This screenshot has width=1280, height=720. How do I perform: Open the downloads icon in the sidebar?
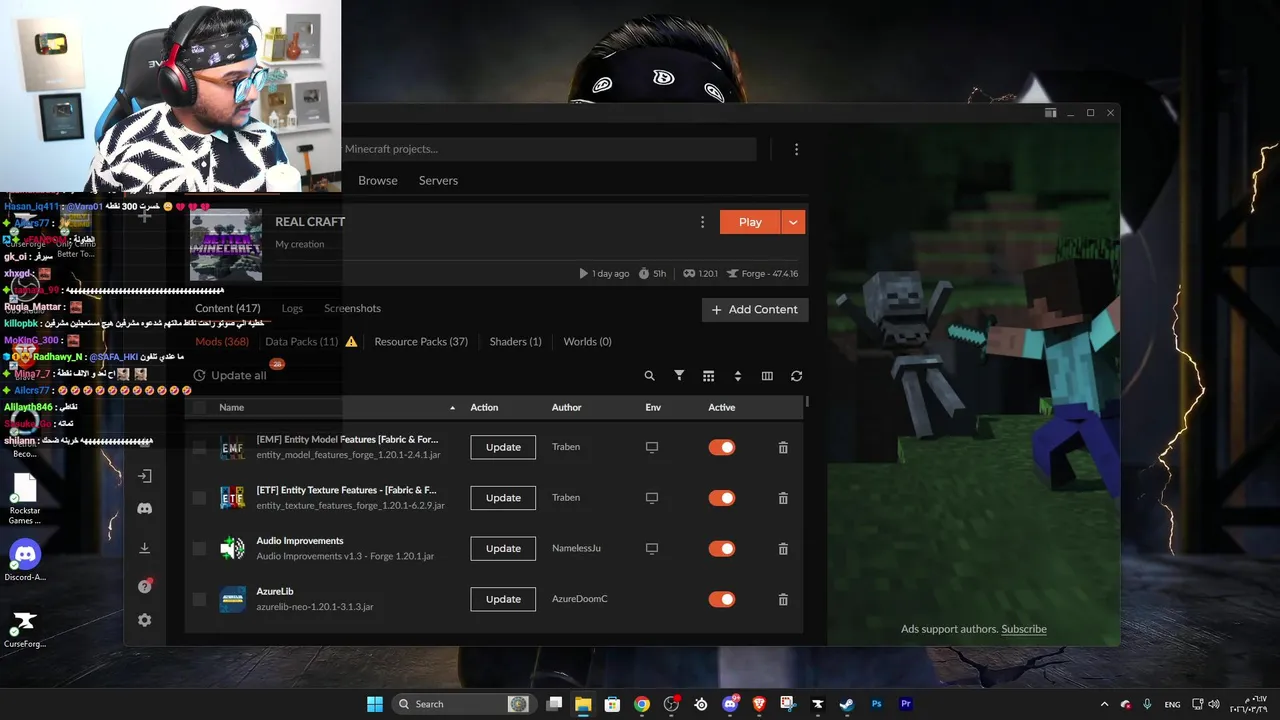point(144,548)
